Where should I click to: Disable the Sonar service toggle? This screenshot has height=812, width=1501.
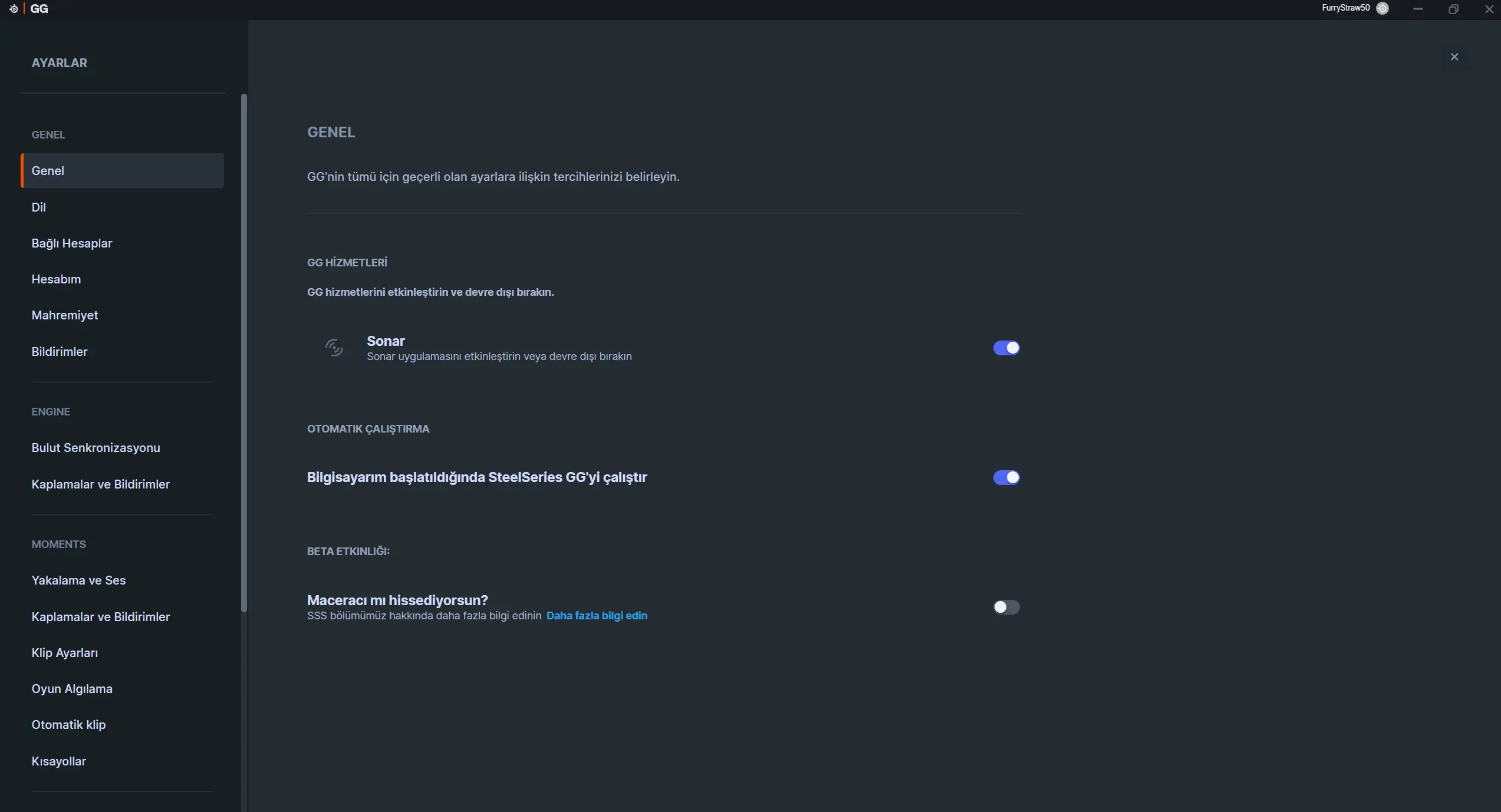1006,348
